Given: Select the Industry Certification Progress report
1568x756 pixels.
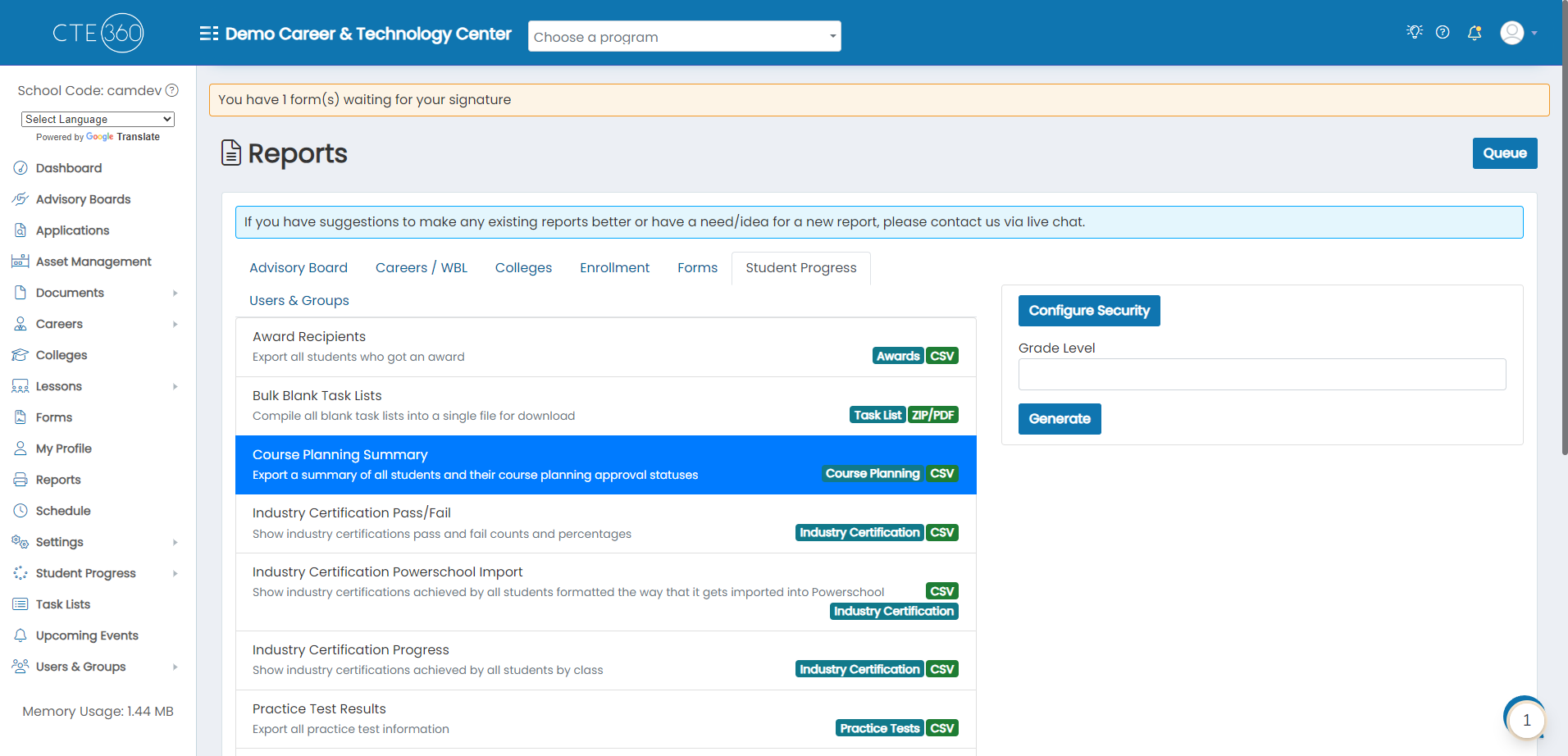Looking at the screenshot, I should tap(606, 660).
